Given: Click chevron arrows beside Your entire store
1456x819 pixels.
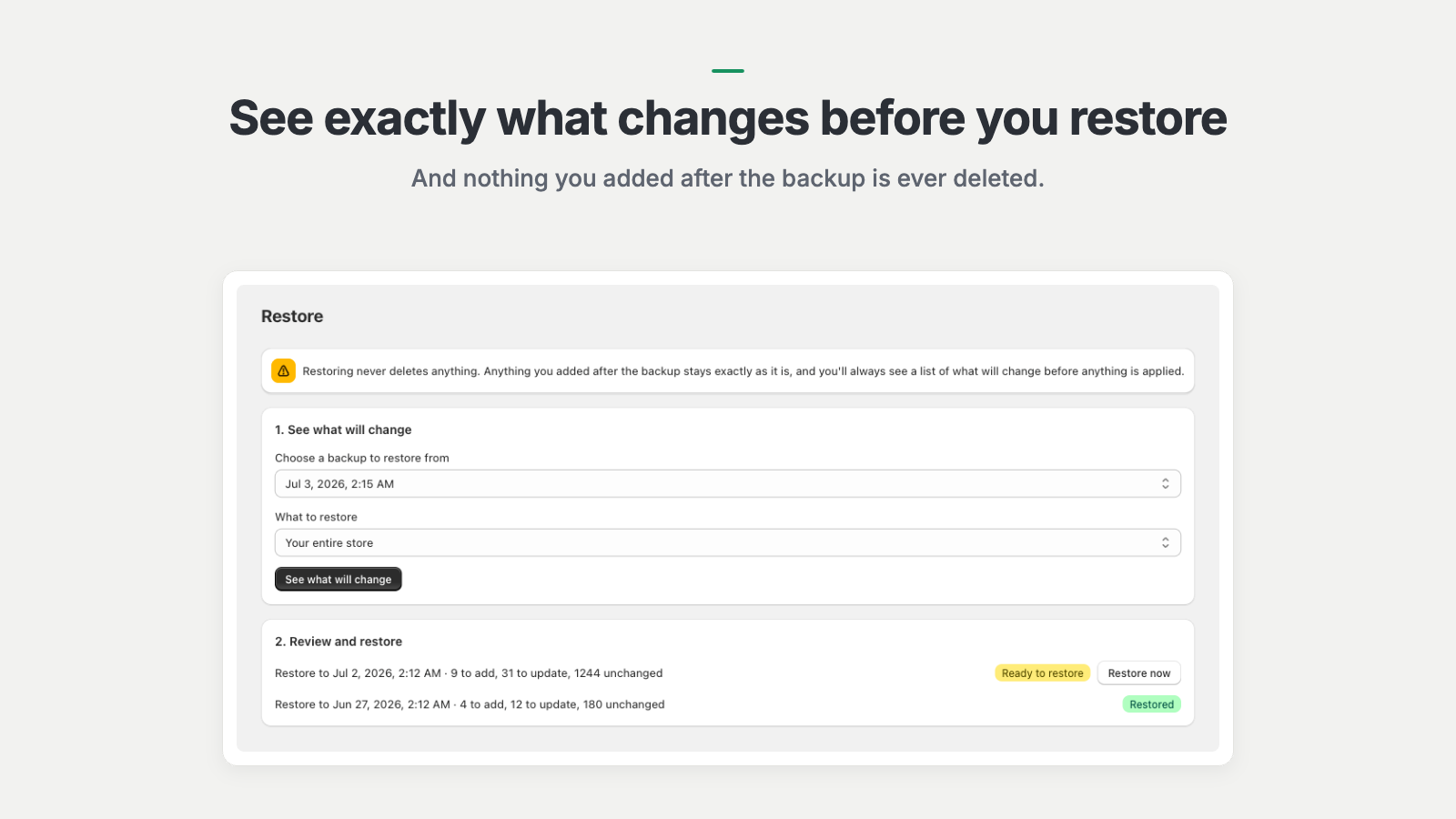Looking at the screenshot, I should (1165, 543).
